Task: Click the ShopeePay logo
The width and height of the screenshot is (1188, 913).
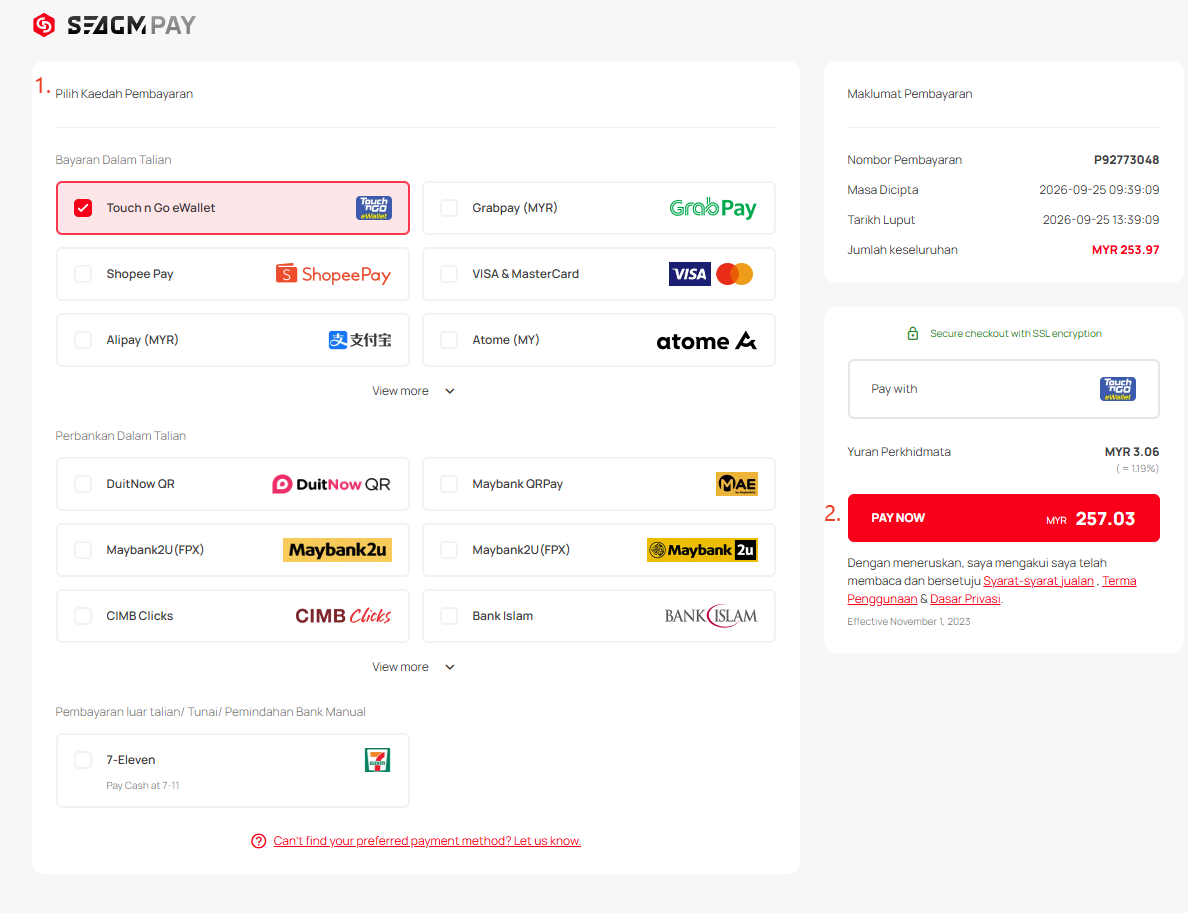Action: 333,274
